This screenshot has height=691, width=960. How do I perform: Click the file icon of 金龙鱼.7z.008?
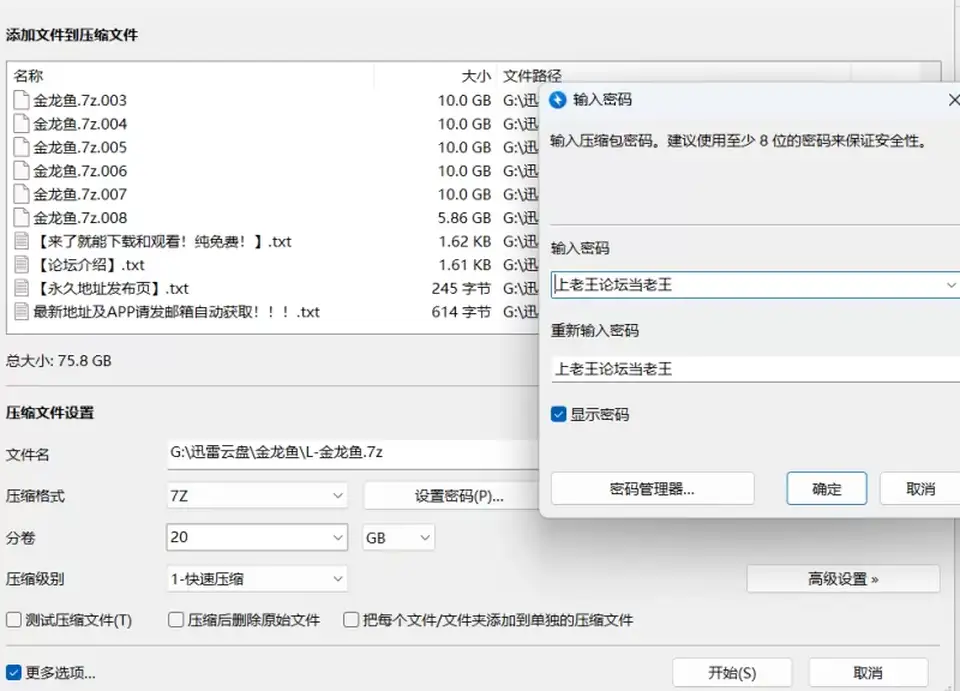[x=21, y=217]
